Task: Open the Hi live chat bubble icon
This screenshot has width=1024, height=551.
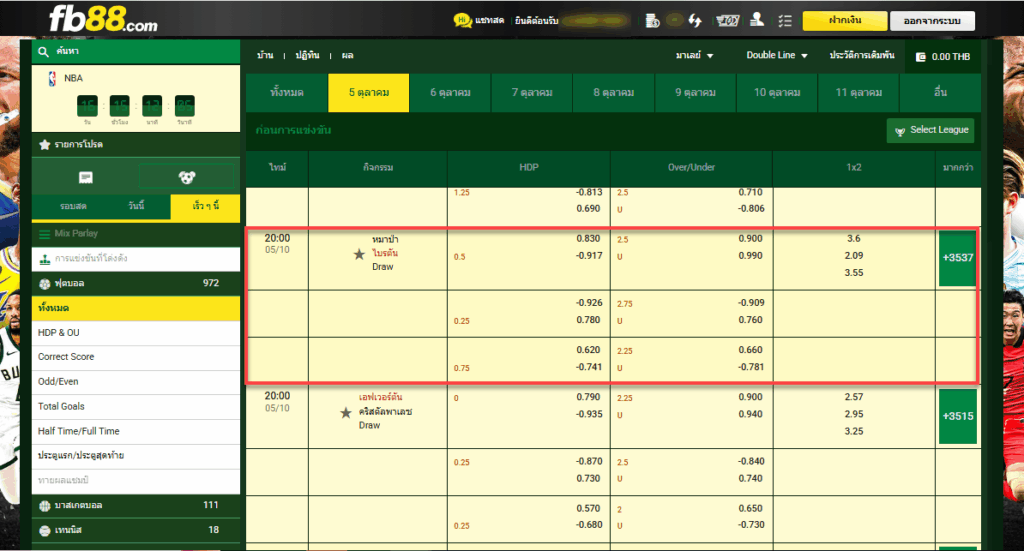Action: 462,20
